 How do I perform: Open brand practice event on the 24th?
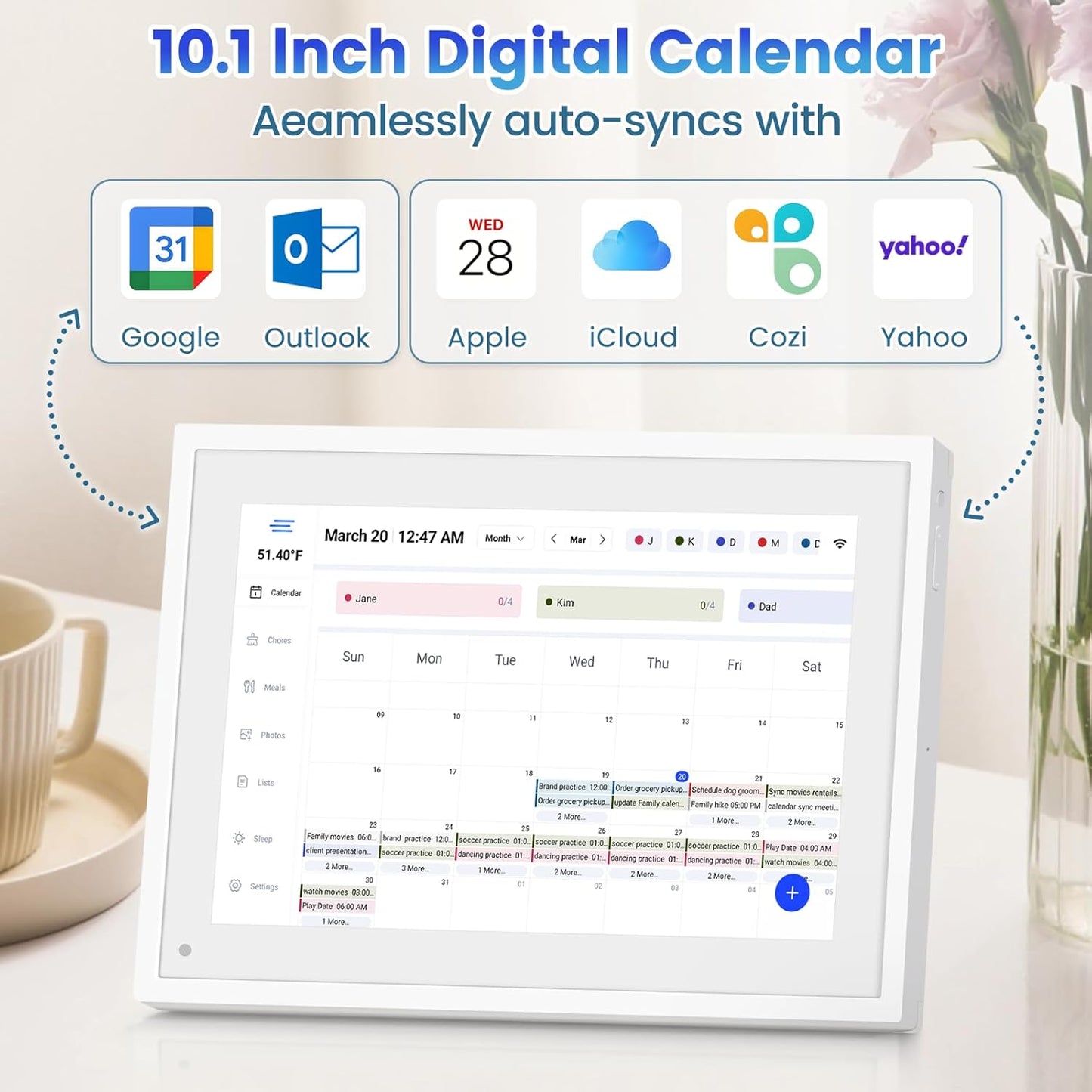click(416, 838)
